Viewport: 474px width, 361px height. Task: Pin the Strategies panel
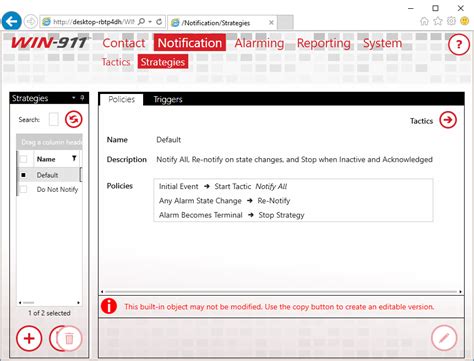(82, 98)
